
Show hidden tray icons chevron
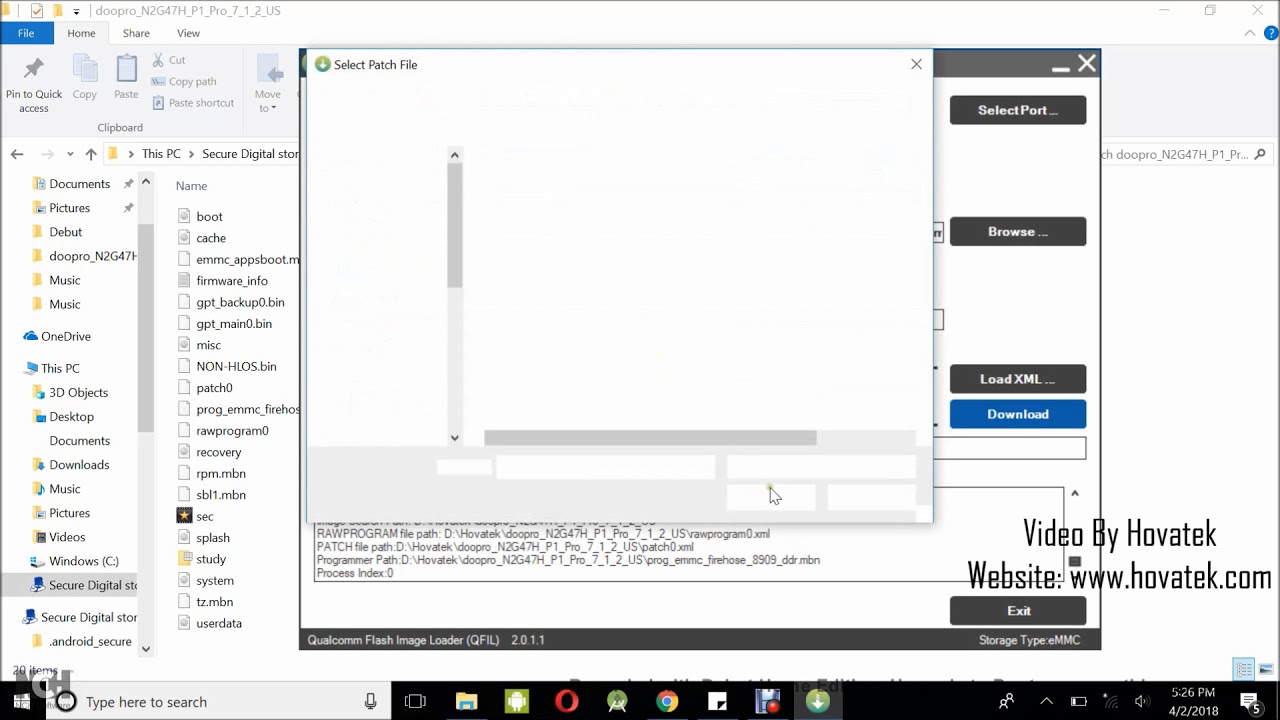(1046, 701)
